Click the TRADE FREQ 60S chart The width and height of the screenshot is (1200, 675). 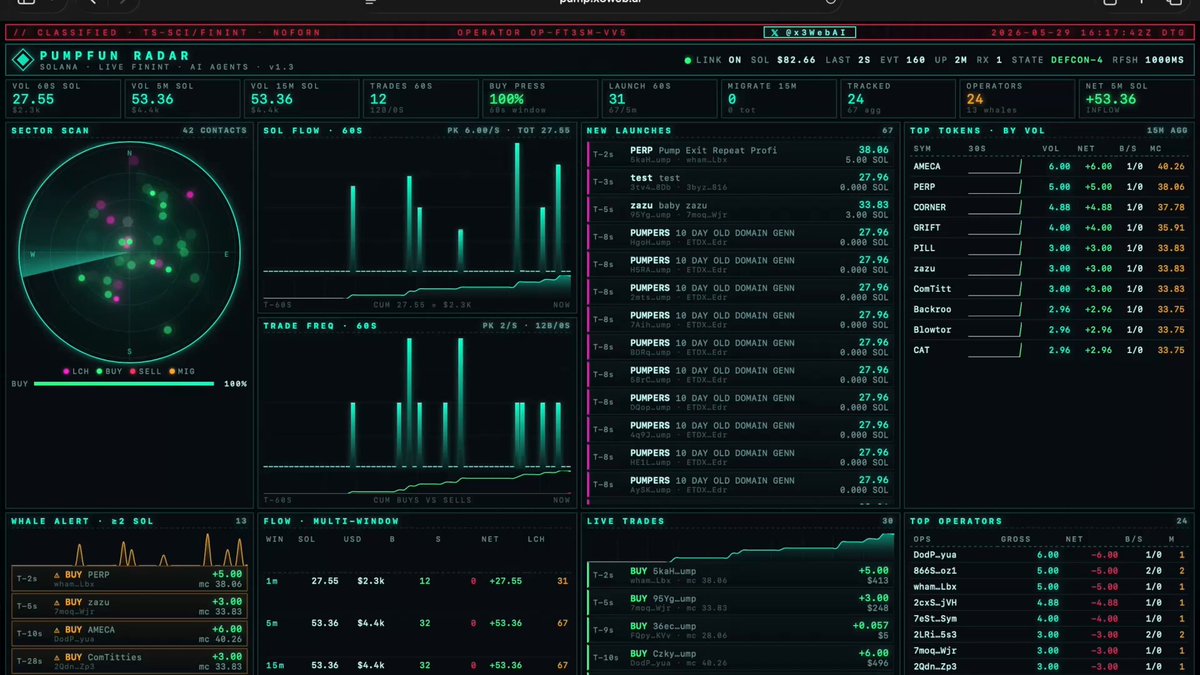click(x=417, y=414)
